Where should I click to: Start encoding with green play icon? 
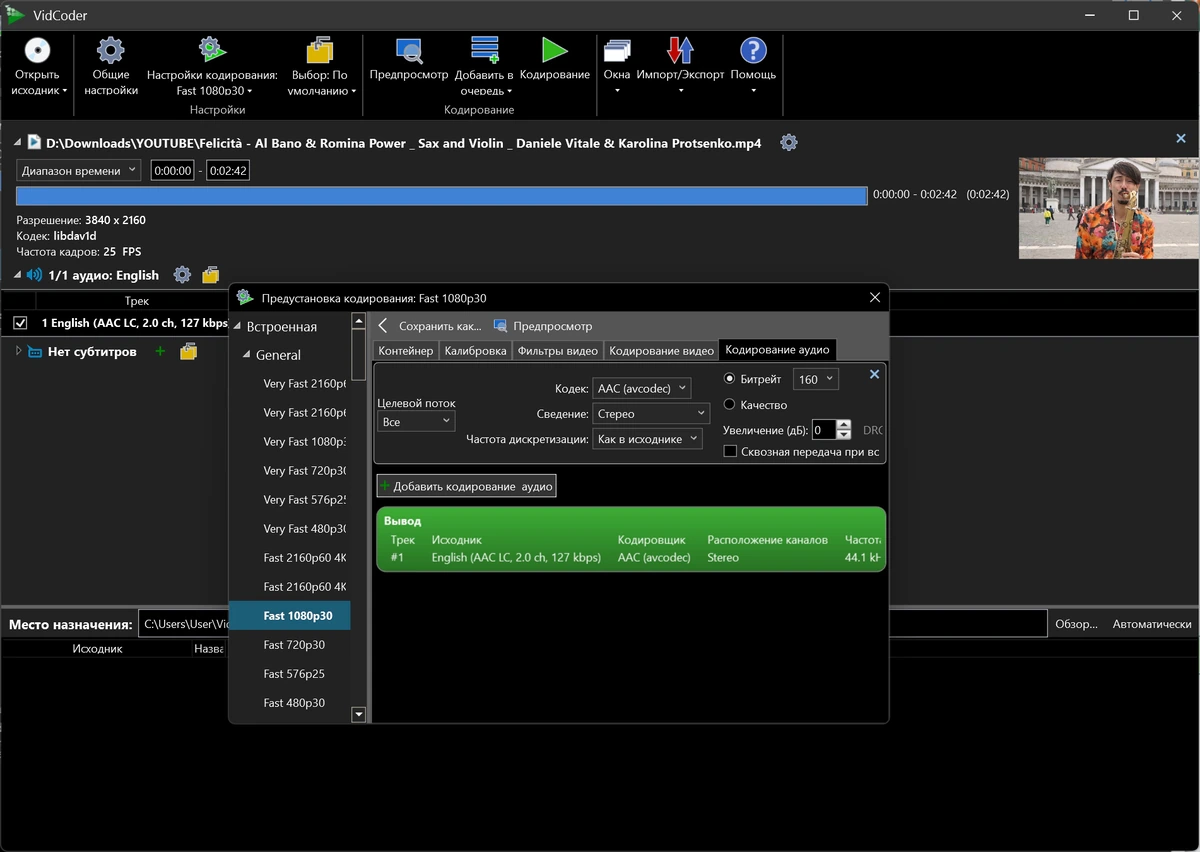point(555,50)
